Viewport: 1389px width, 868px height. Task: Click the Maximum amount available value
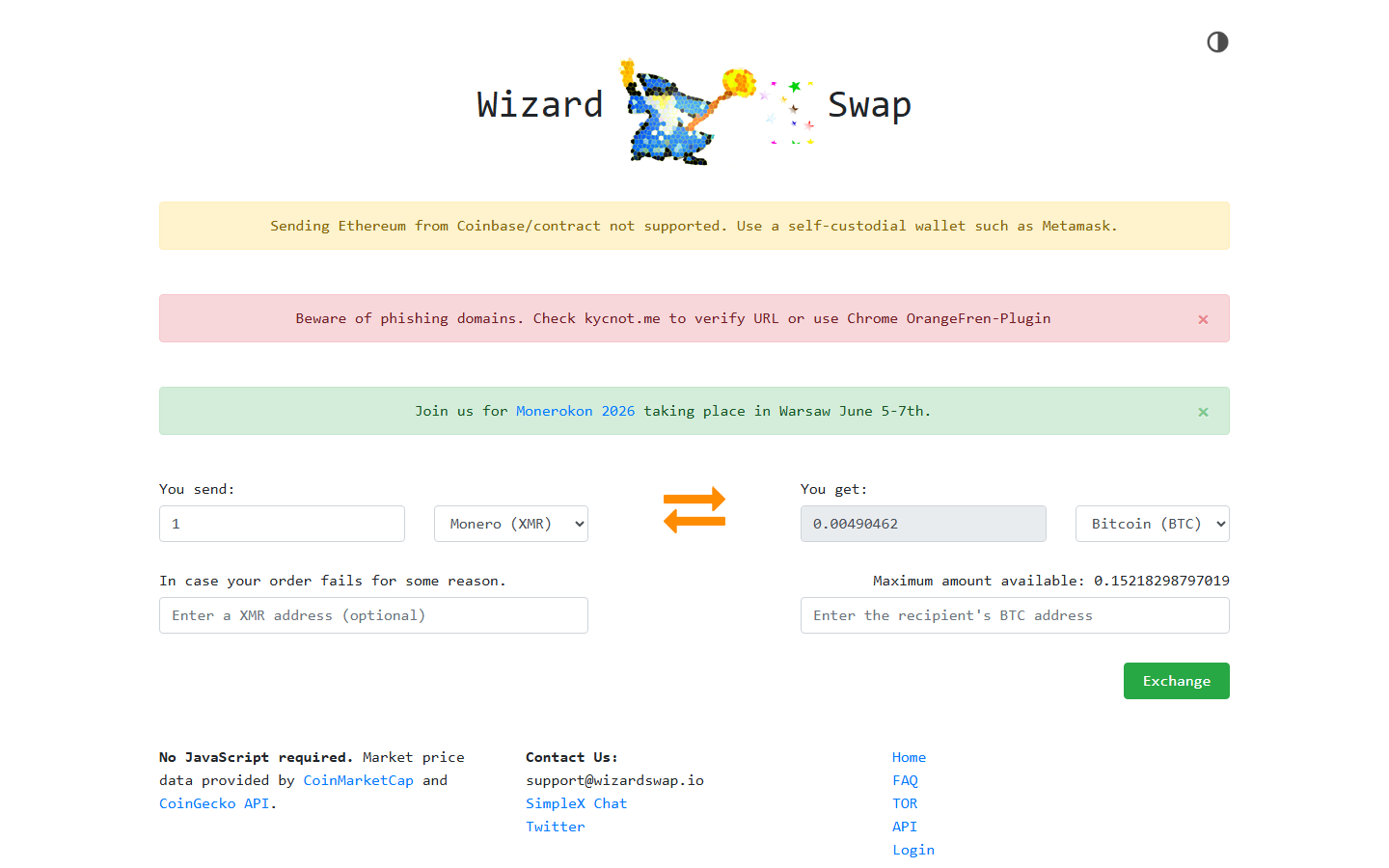(x=1161, y=581)
